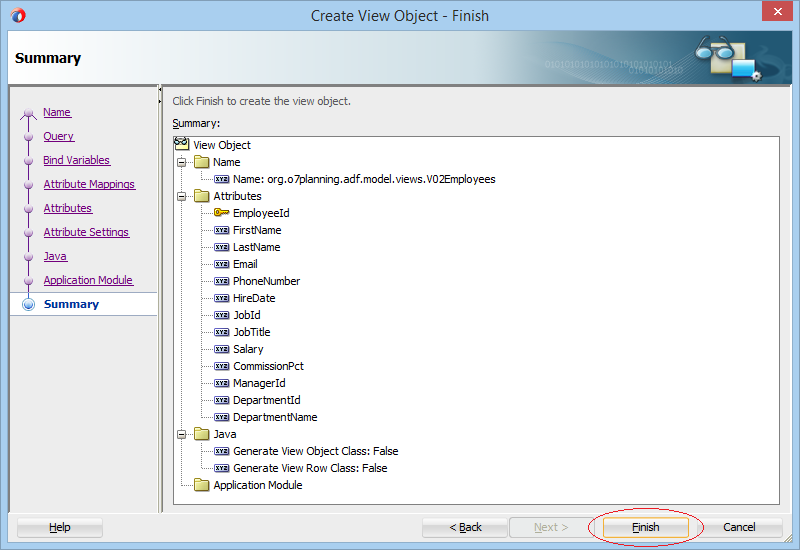800x550 pixels.
Task: Click icon beside the org.o7planning name entry
Action: click(x=221, y=179)
